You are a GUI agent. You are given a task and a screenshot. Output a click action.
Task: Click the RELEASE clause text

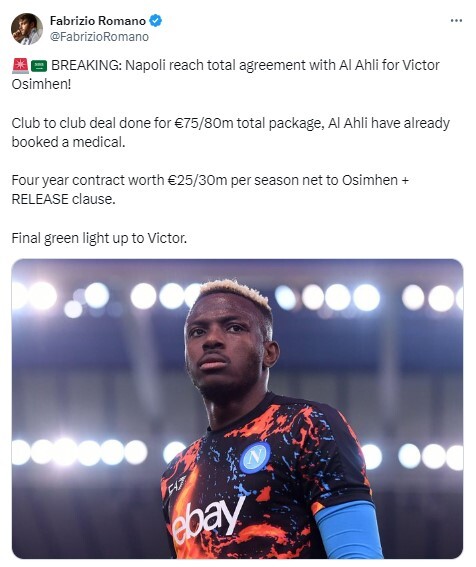63,199
